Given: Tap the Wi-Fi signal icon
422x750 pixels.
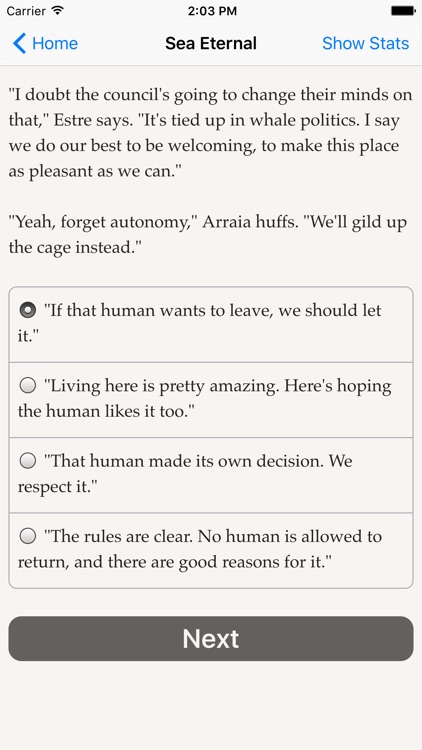Looking at the screenshot, I should tap(58, 11).
